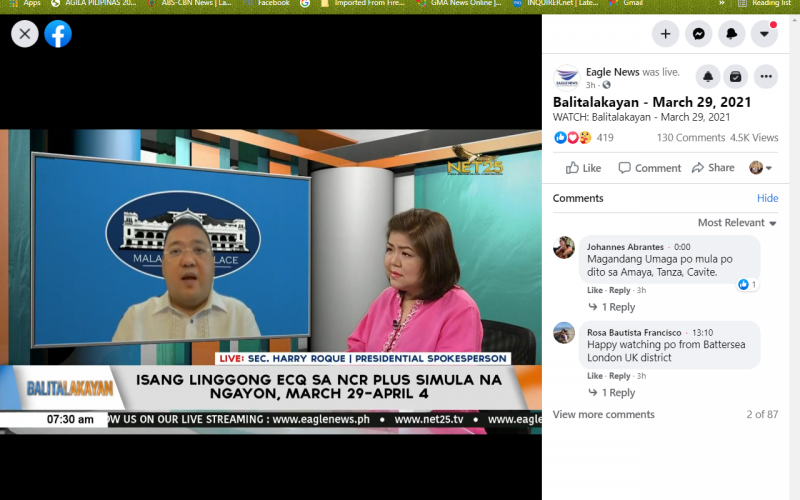Open the three-dots post options menu

[x=765, y=76]
